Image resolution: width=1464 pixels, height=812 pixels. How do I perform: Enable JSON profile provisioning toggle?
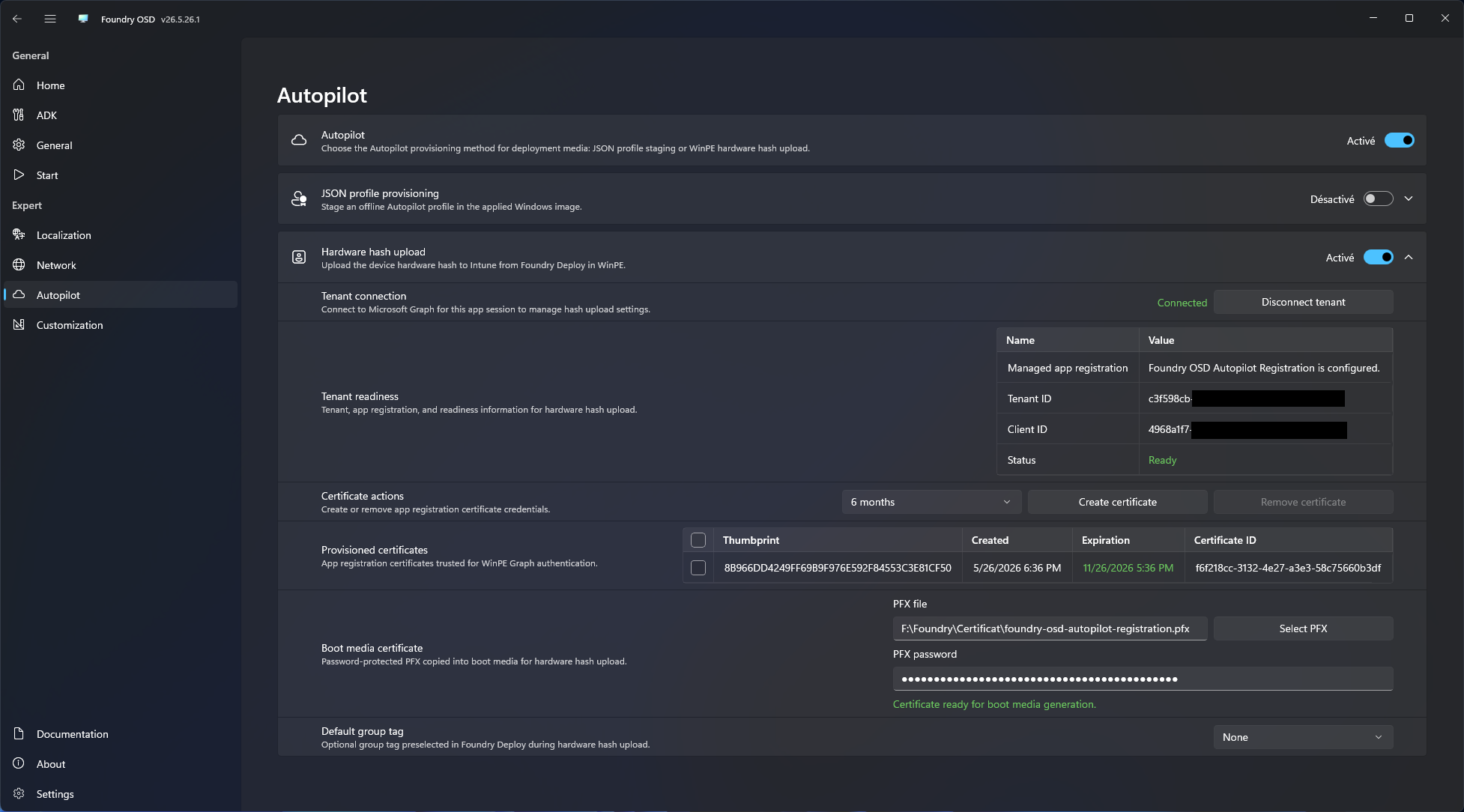[x=1378, y=199]
